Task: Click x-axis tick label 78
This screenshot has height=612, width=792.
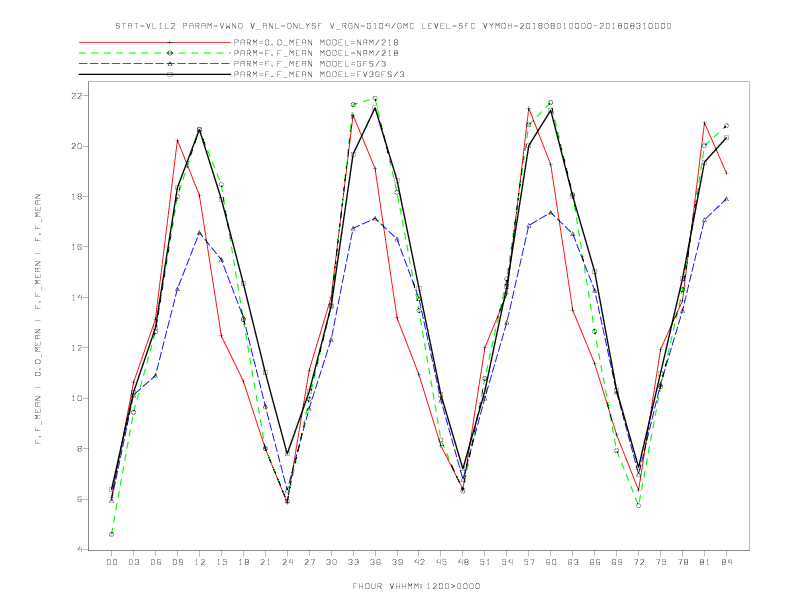Action: coord(683,562)
